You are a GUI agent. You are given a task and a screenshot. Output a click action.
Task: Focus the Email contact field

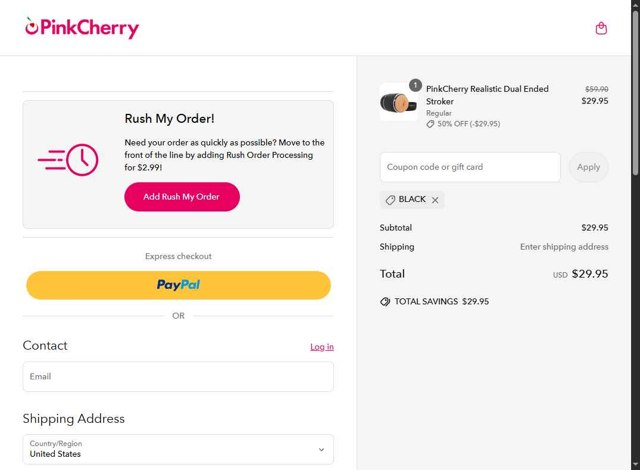click(x=178, y=376)
